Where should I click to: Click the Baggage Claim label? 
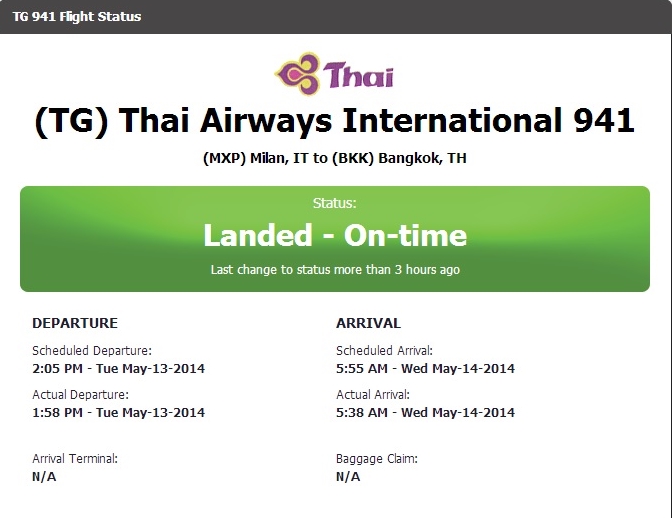[377, 459]
